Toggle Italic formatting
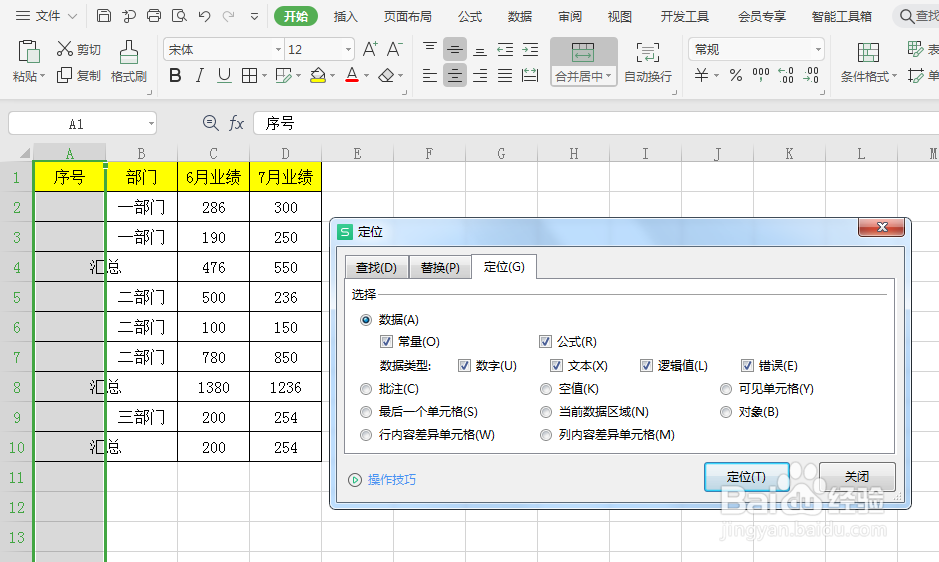The image size is (939, 562). [199, 75]
